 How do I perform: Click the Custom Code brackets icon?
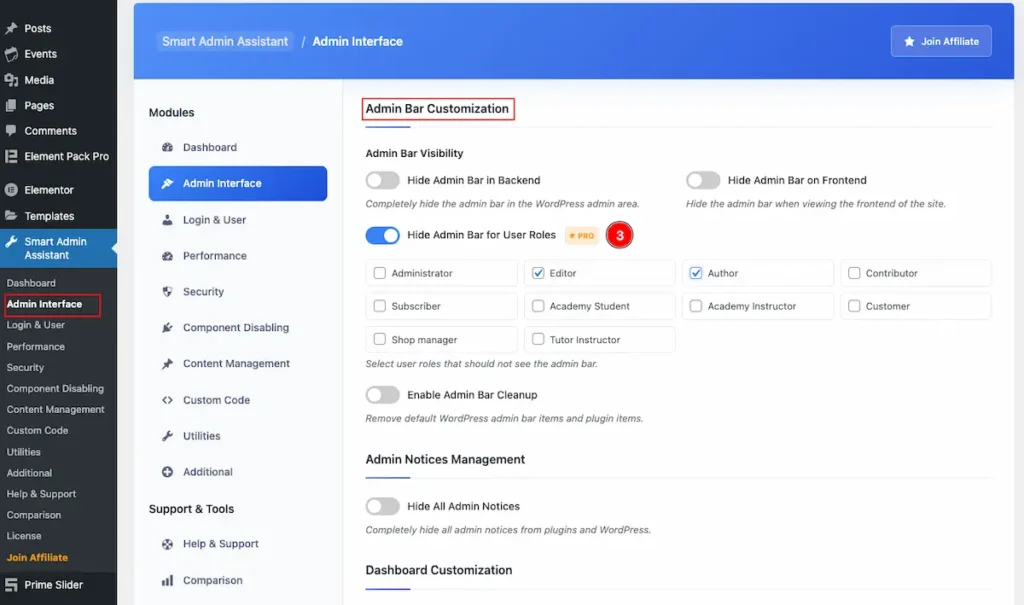pyautogui.click(x=167, y=400)
